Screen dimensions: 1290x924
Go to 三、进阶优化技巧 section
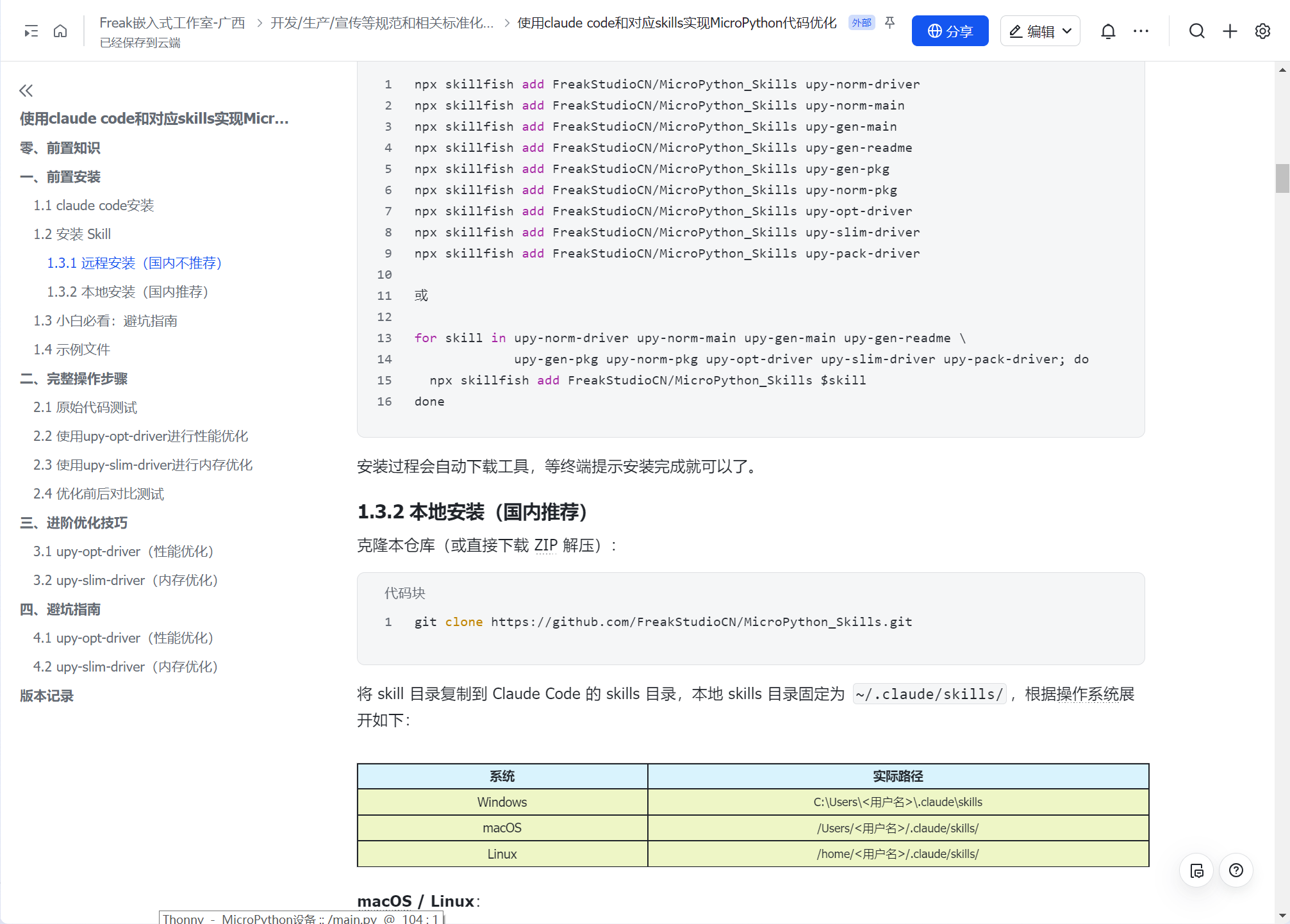pos(74,523)
